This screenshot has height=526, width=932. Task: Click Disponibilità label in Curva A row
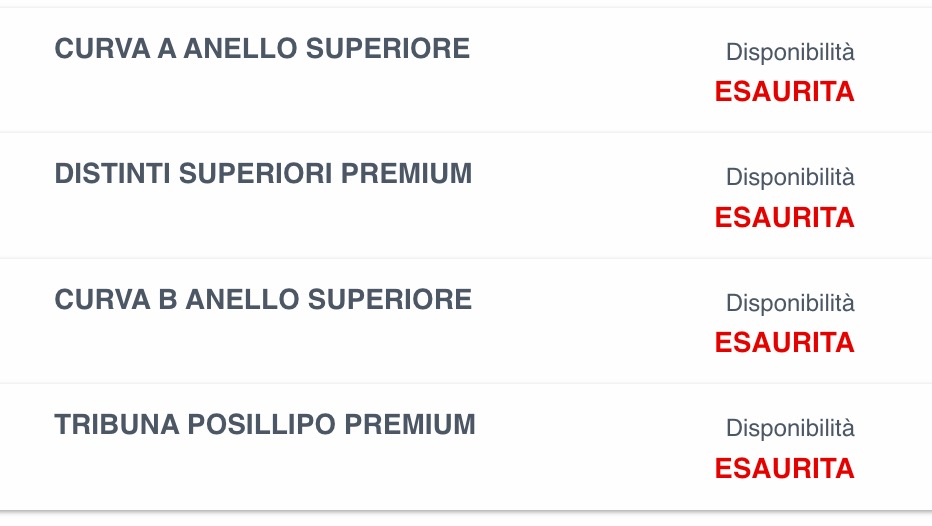click(x=790, y=52)
